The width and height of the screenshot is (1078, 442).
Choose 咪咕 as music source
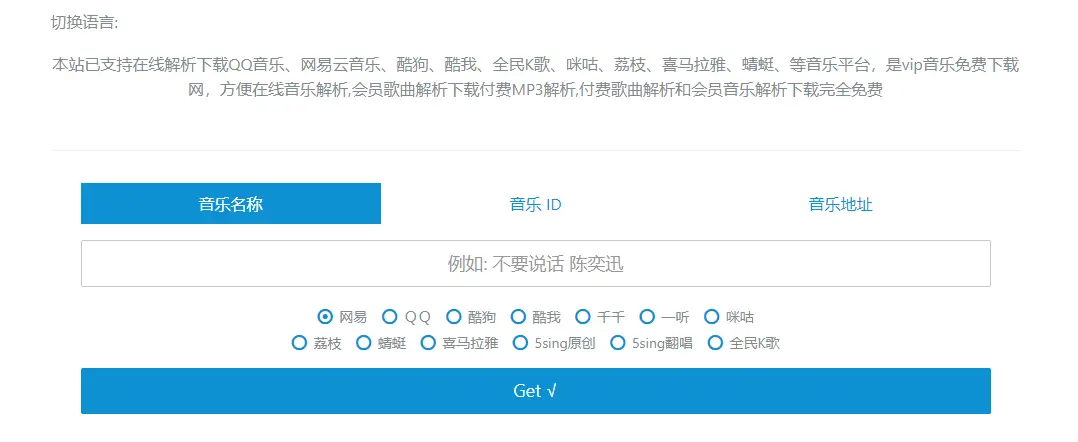[712, 317]
